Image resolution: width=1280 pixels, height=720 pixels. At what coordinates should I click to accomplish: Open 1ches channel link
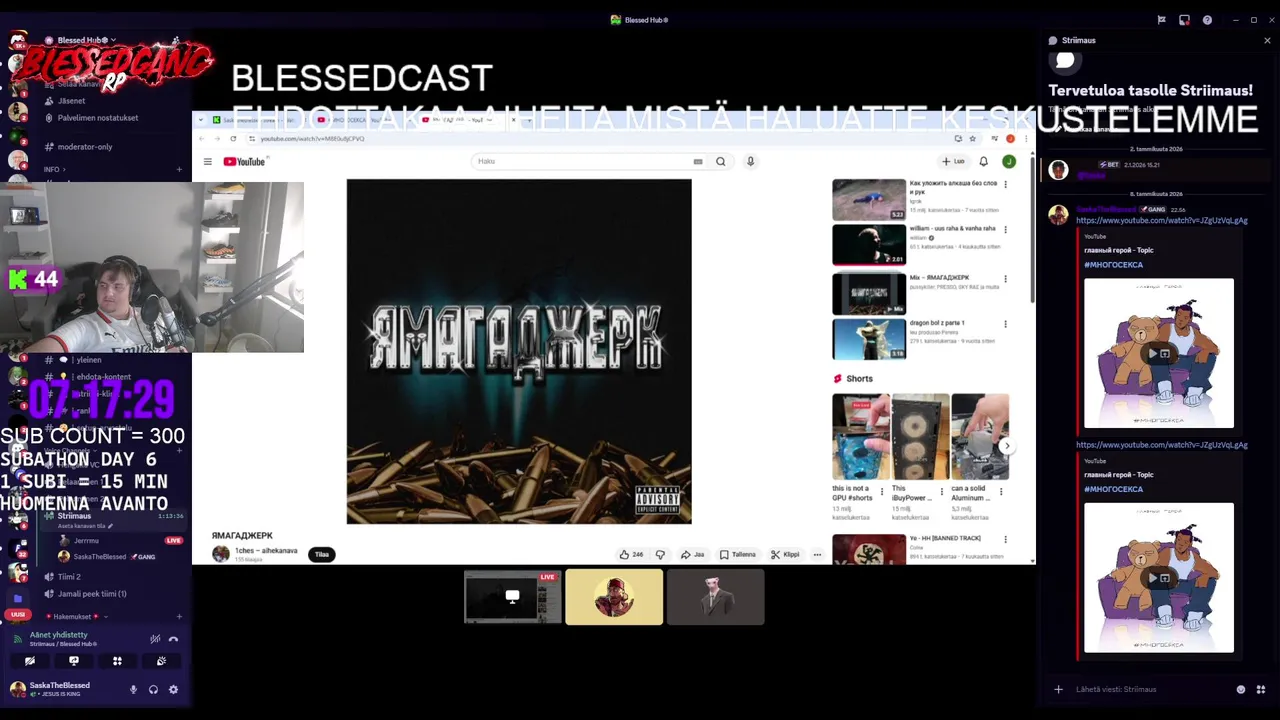coord(265,551)
